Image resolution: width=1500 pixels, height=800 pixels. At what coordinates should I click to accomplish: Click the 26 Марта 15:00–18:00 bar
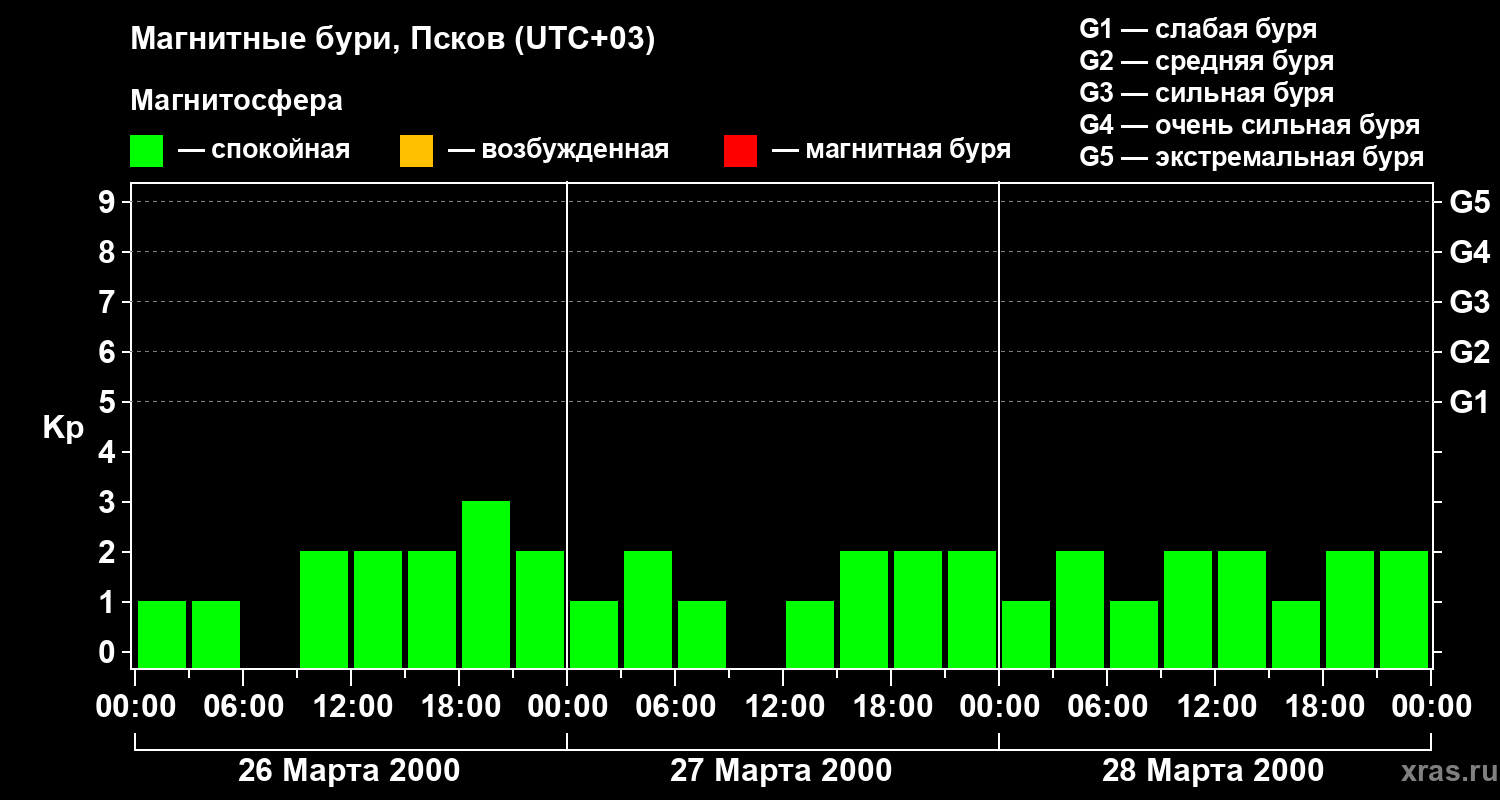click(x=432, y=609)
